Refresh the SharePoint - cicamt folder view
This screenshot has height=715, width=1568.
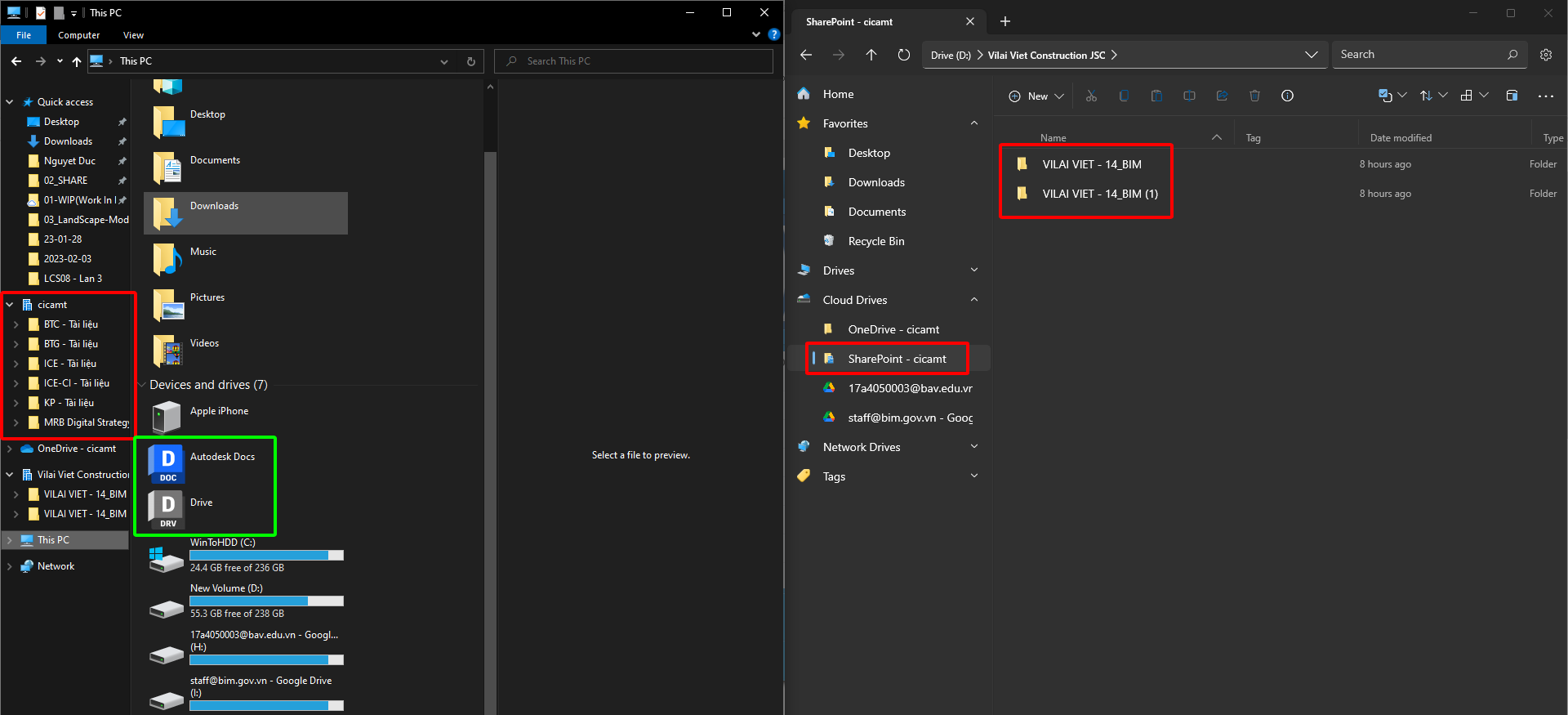[903, 55]
